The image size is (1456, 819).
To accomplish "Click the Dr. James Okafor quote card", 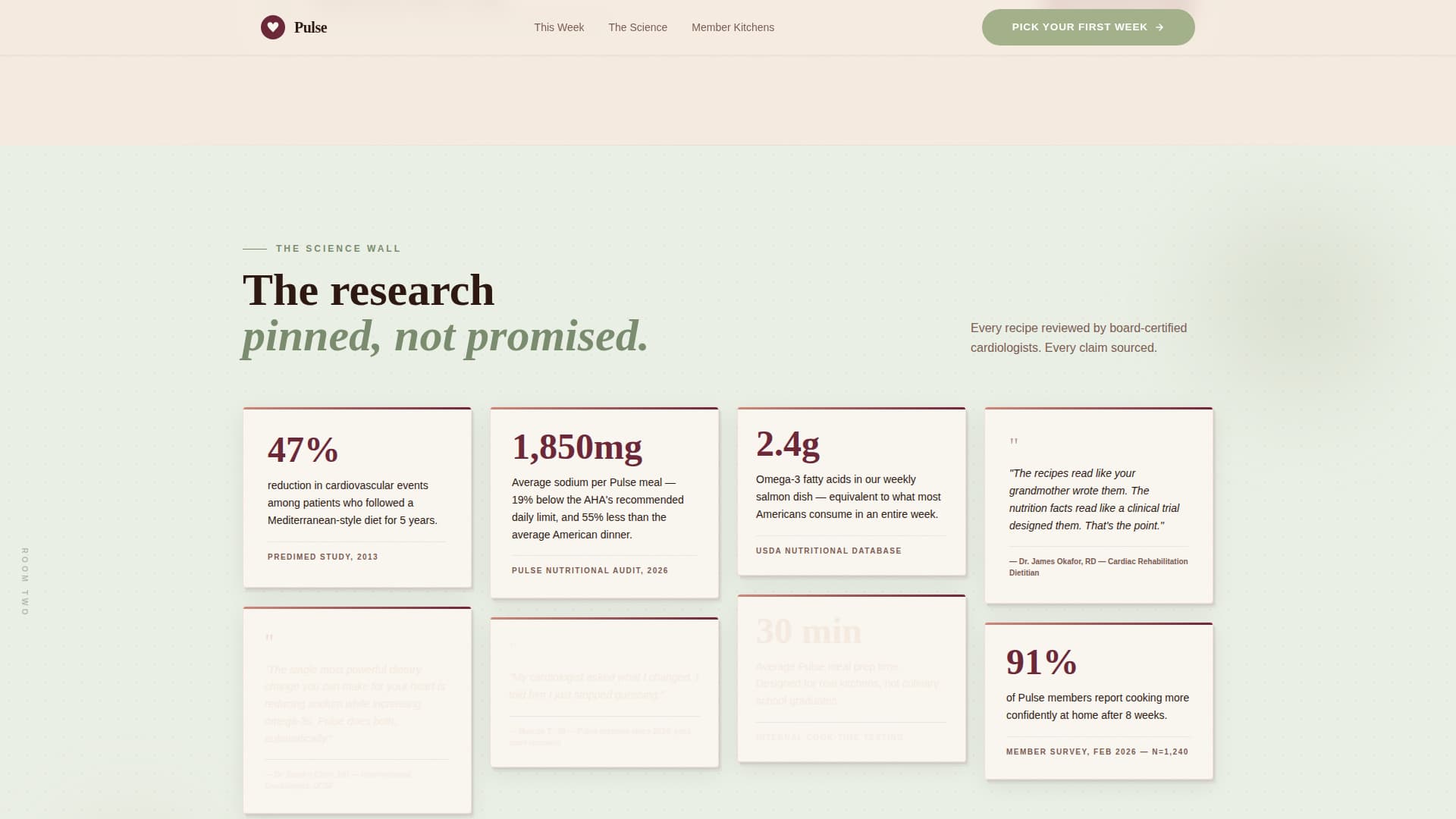I will [x=1099, y=506].
